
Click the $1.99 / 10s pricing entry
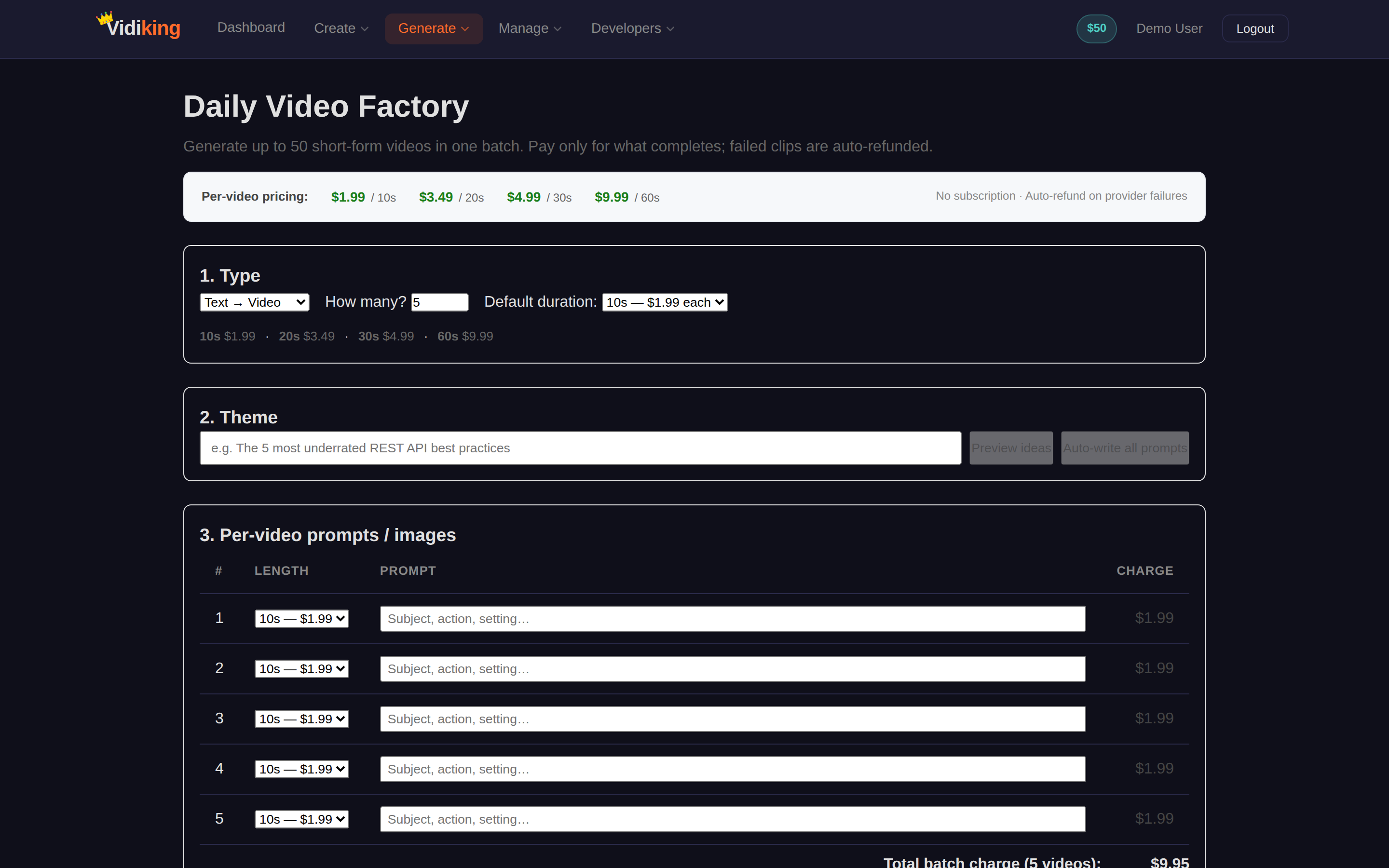363,197
